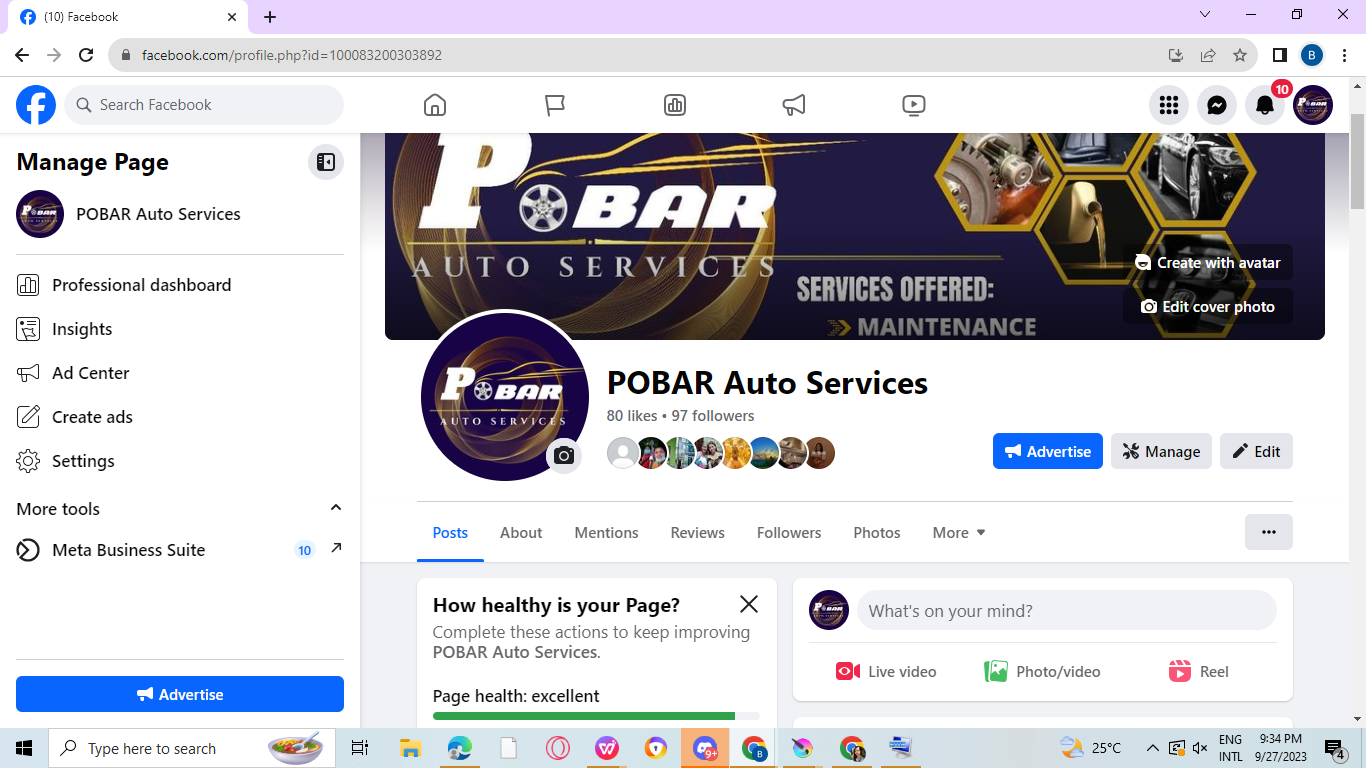This screenshot has height=768, width=1366.
Task: Expand the More tab dropdown
Action: pyautogui.click(x=959, y=533)
